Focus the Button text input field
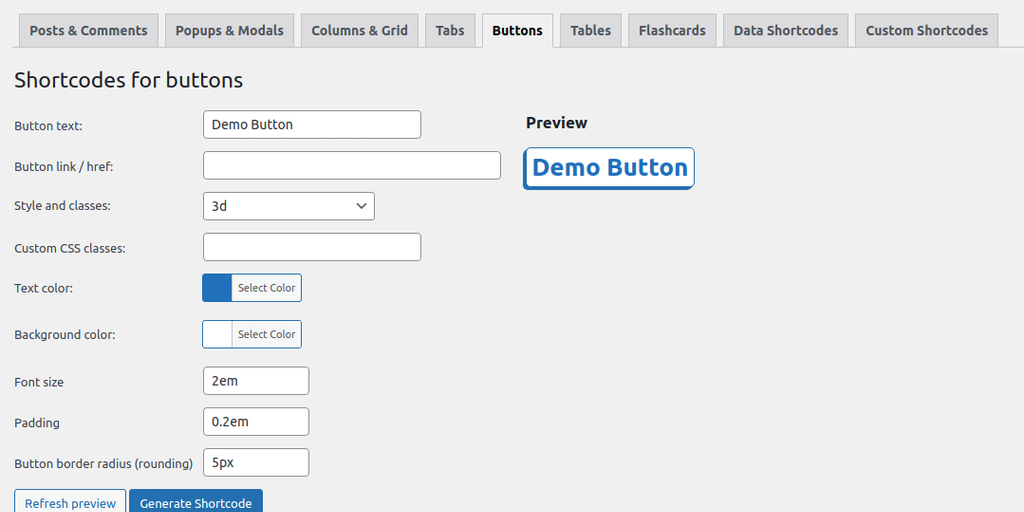The image size is (1024, 512). pyautogui.click(x=311, y=124)
